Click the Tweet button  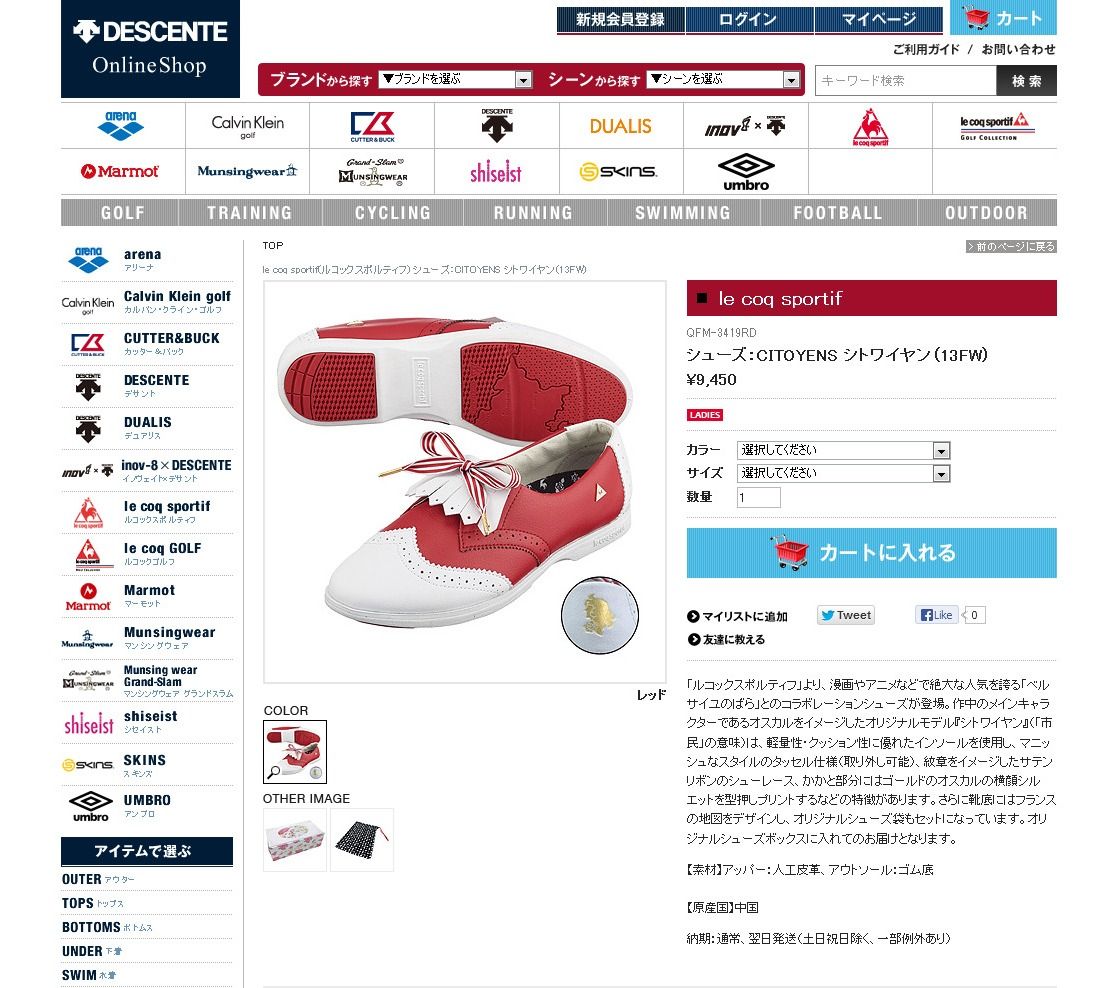[846, 615]
